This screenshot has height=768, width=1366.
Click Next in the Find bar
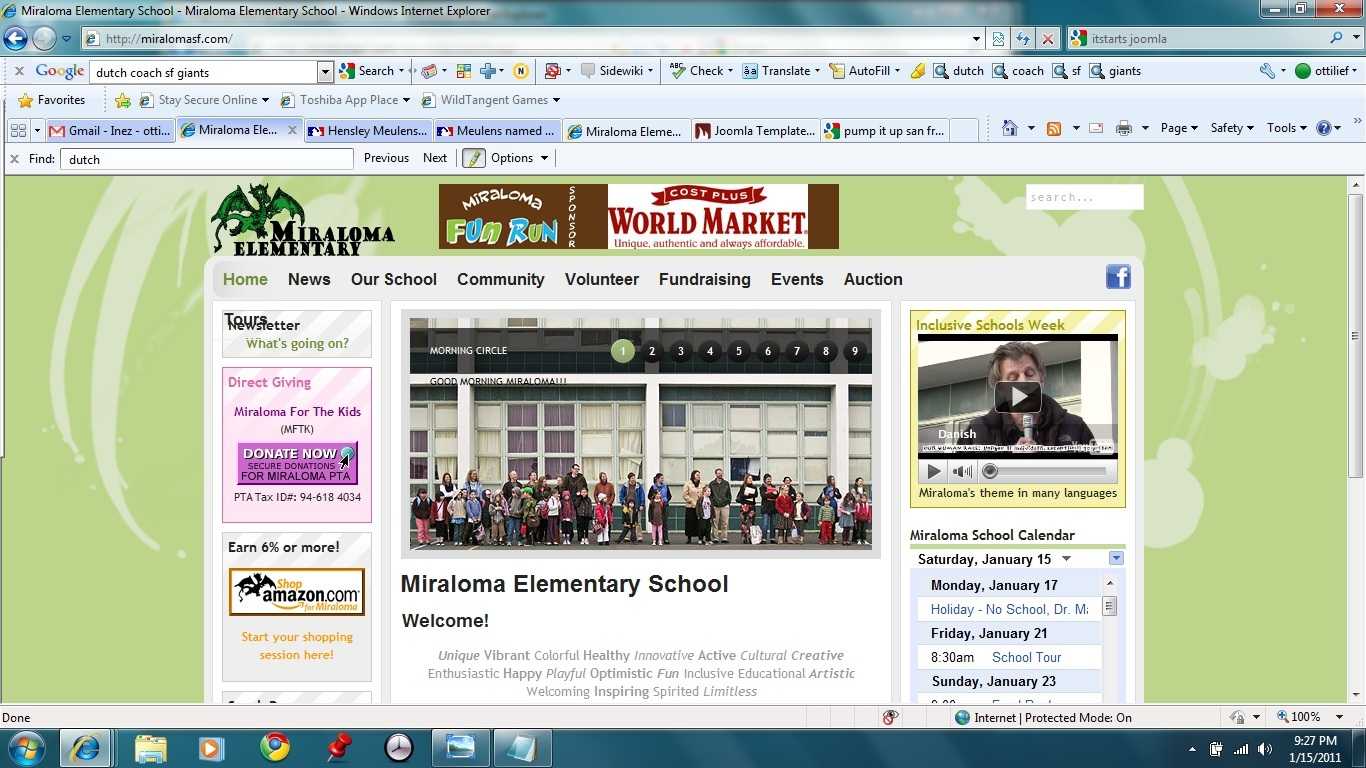point(435,158)
